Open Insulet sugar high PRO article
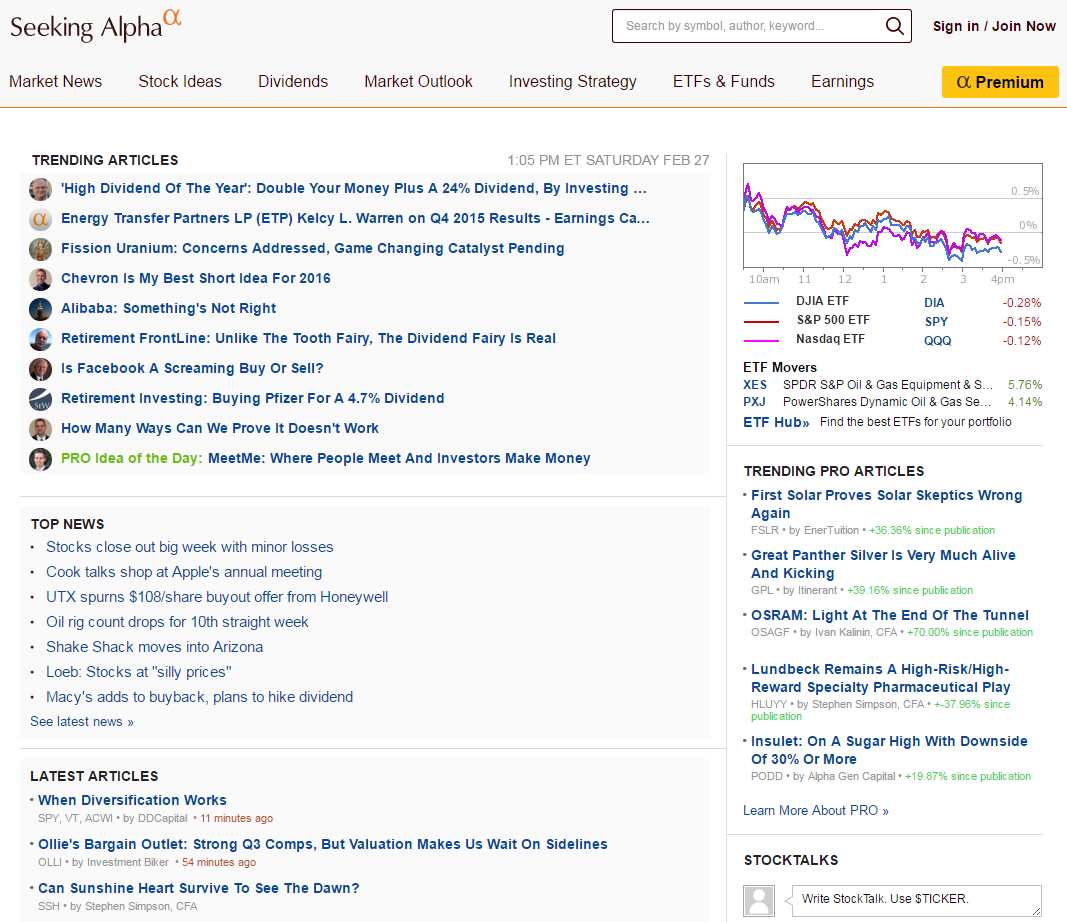The image size is (1067, 922). 889,751
